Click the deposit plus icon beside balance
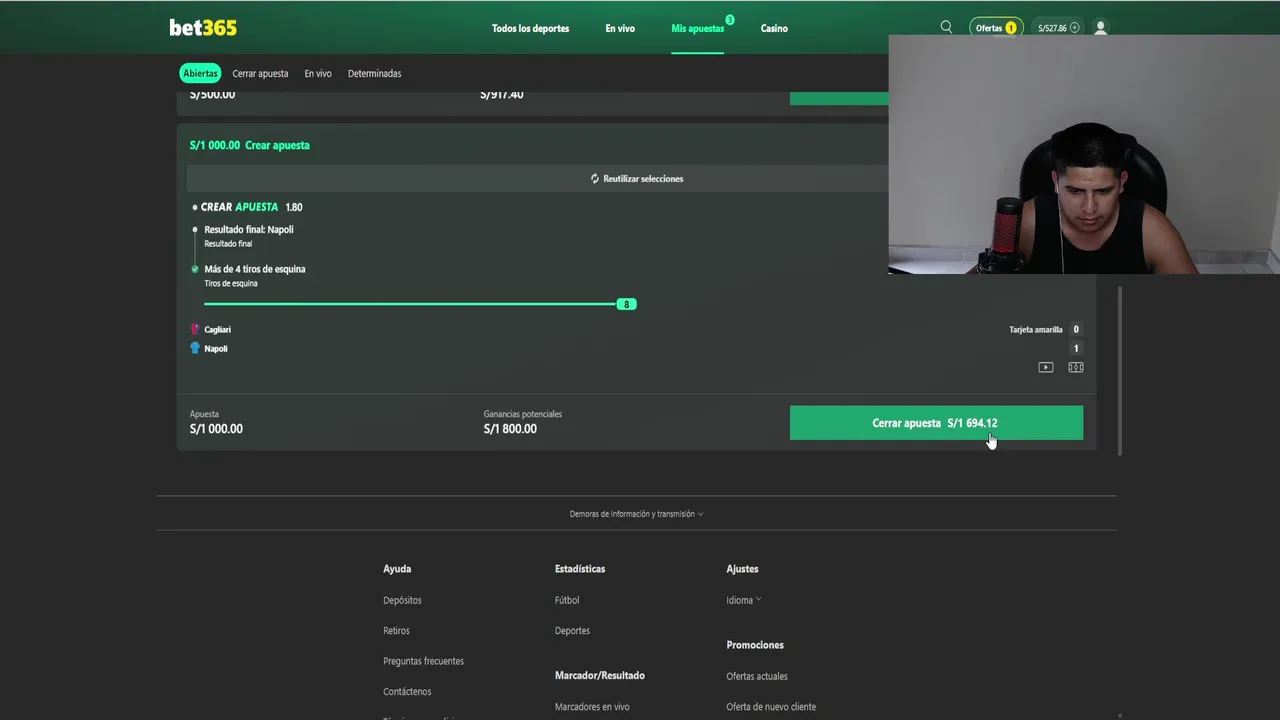Screen dimensions: 1280x720 click(1075, 28)
